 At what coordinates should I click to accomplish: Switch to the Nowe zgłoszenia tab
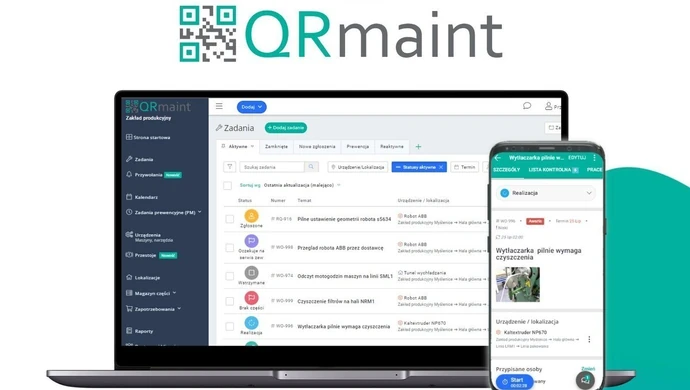[x=317, y=147]
